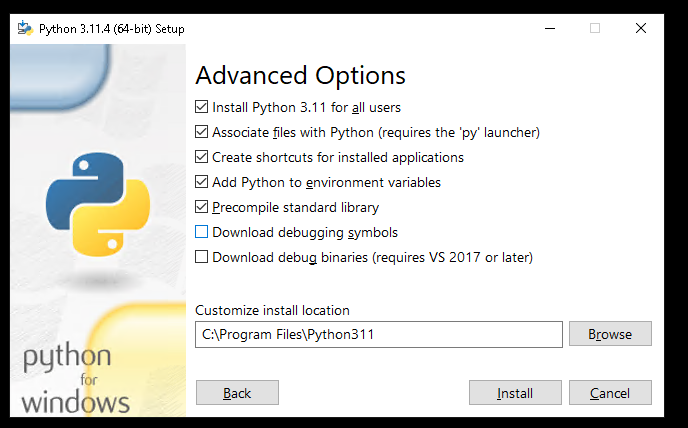Image resolution: width=688 pixels, height=428 pixels.
Task: Click the Advanced Options heading
Action: pos(300,75)
